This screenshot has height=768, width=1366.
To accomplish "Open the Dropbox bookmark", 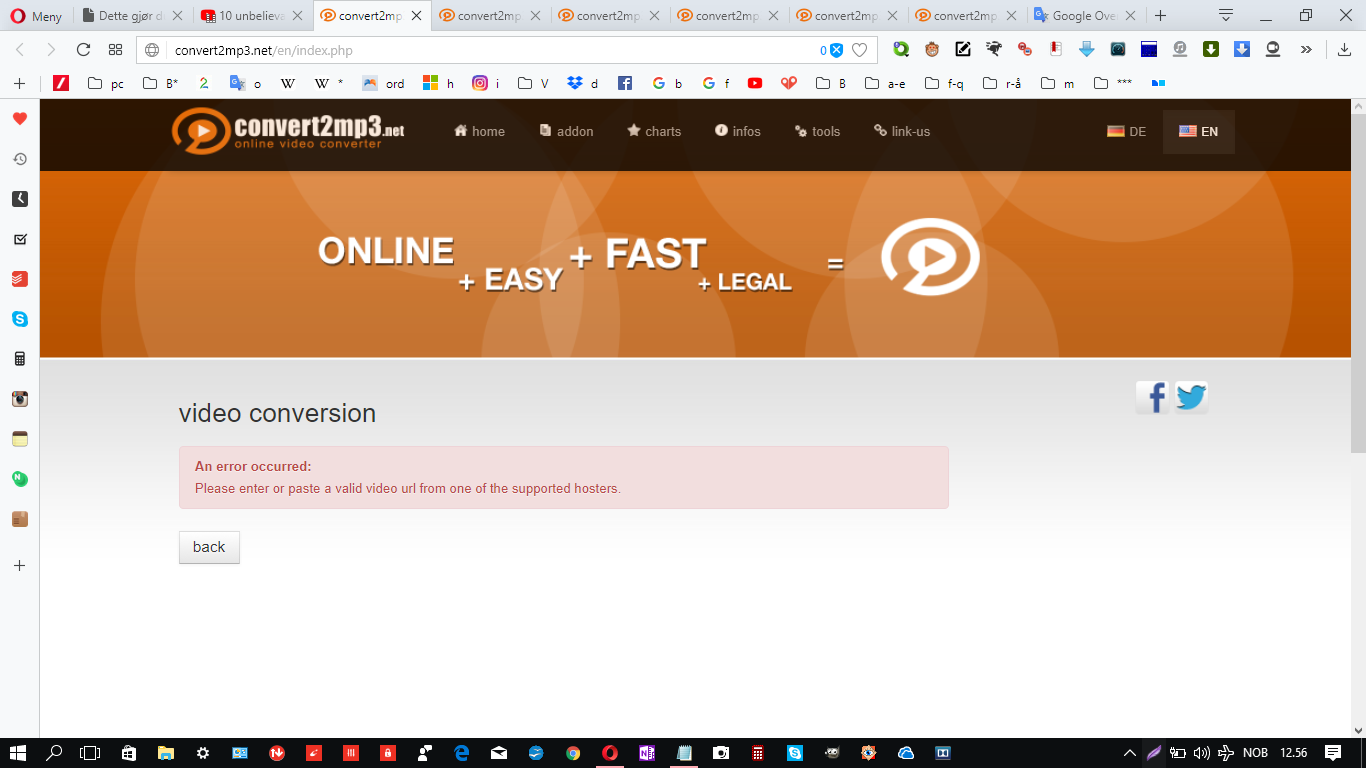I will pyautogui.click(x=583, y=84).
